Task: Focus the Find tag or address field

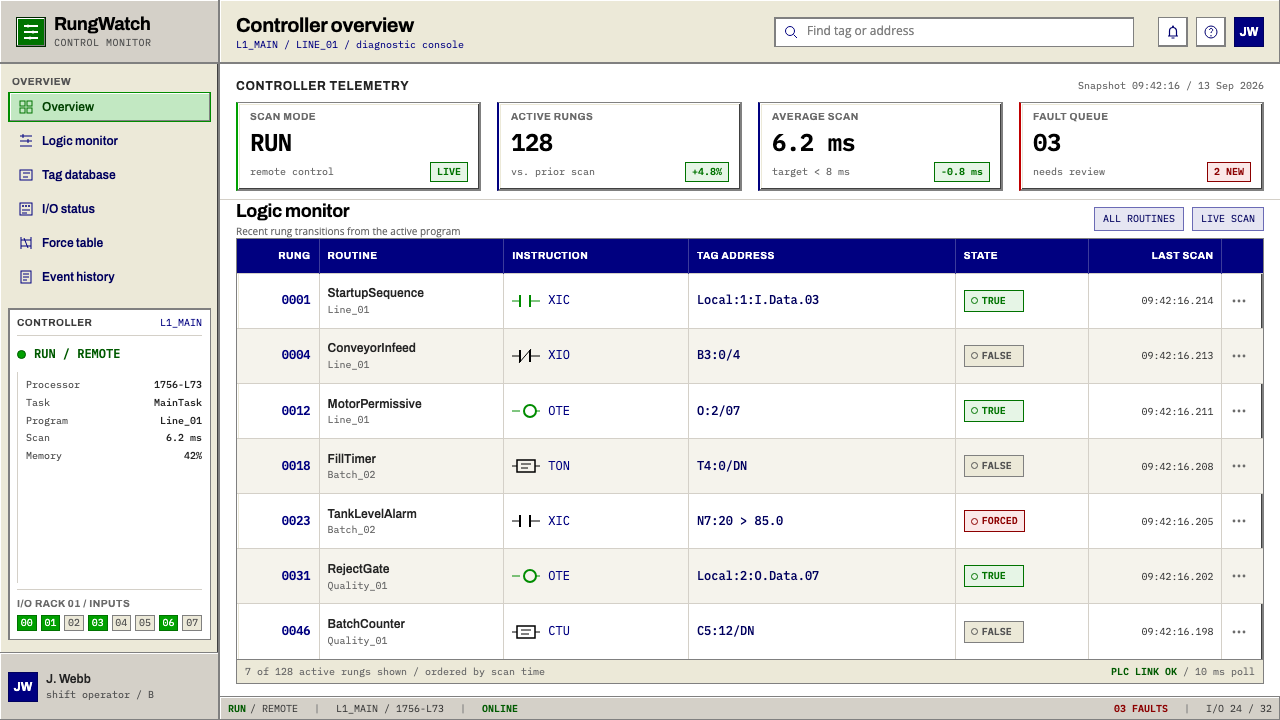Action: [x=954, y=32]
